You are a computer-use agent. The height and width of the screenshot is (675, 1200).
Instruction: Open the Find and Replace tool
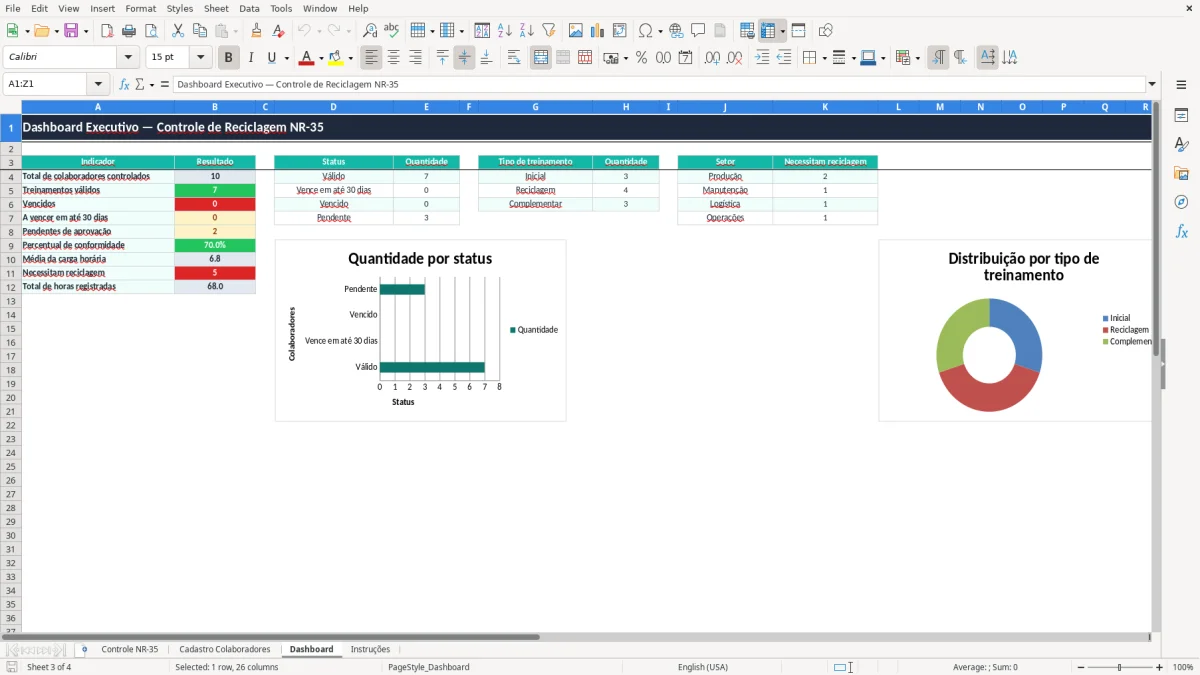(370, 31)
